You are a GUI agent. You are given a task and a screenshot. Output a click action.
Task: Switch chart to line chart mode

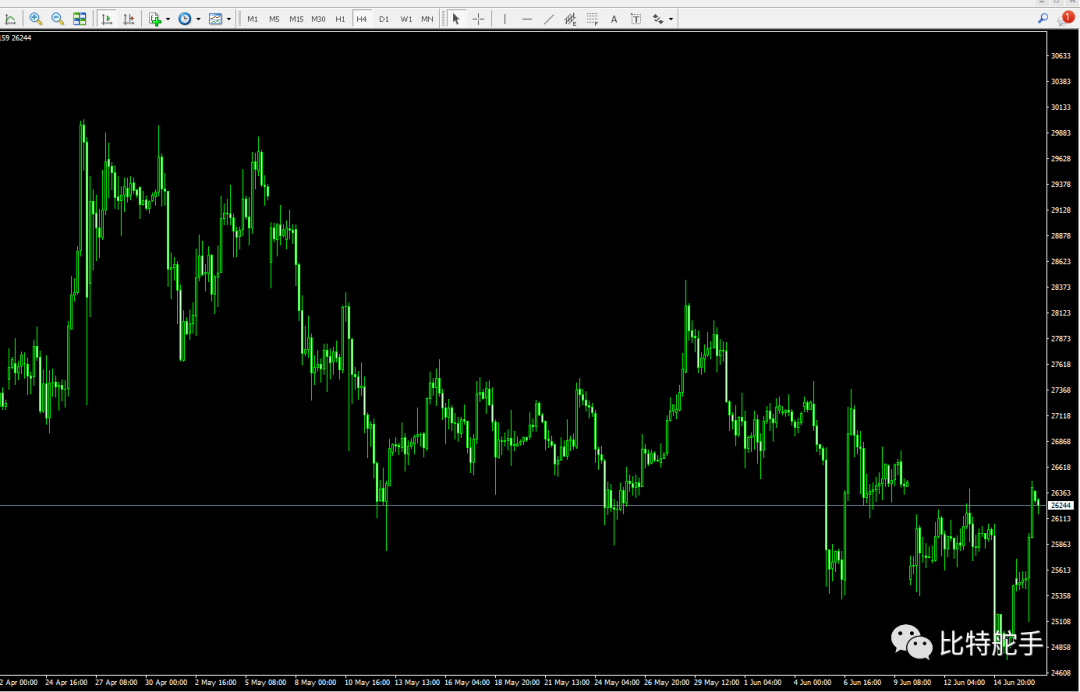10,19
